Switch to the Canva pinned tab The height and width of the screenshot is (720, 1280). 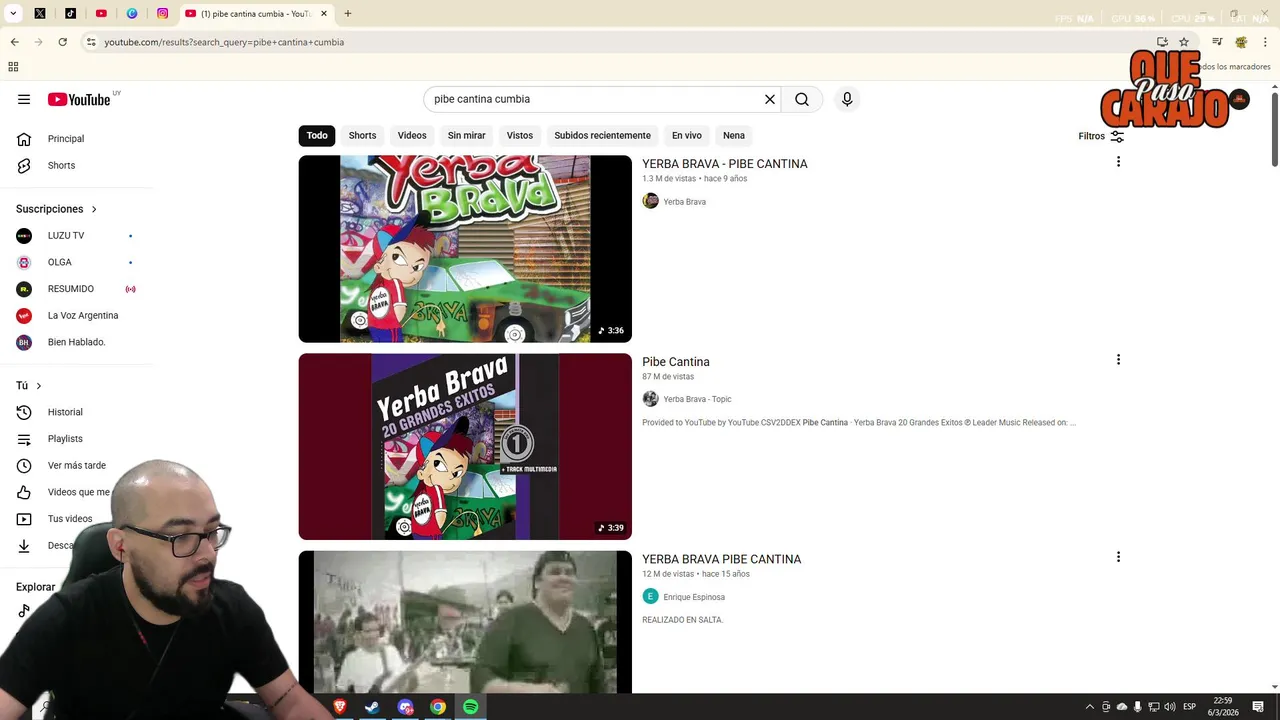[132, 14]
